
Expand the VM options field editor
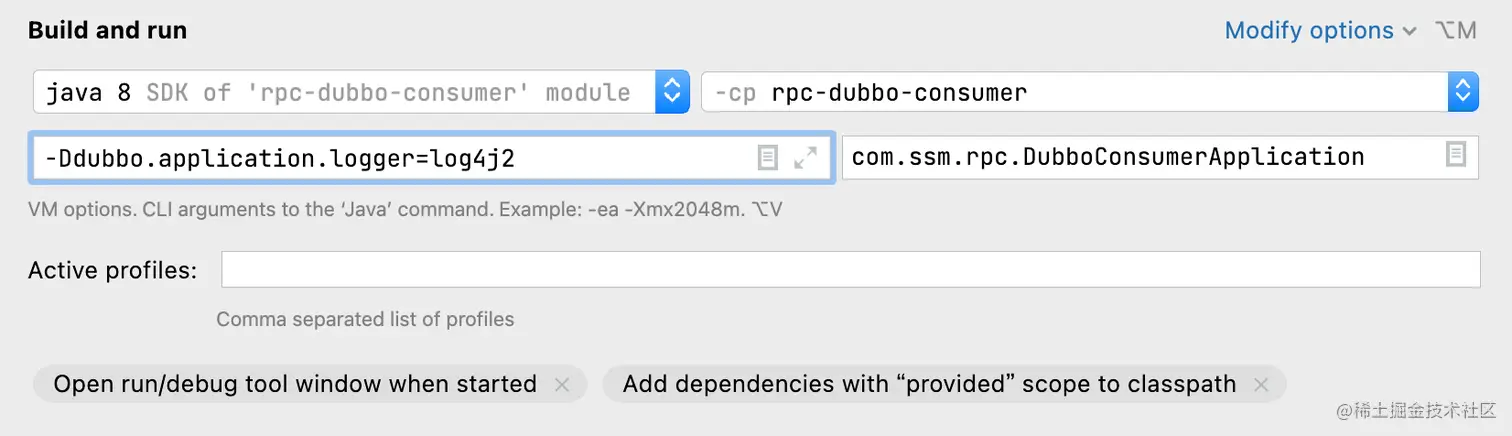point(805,157)
